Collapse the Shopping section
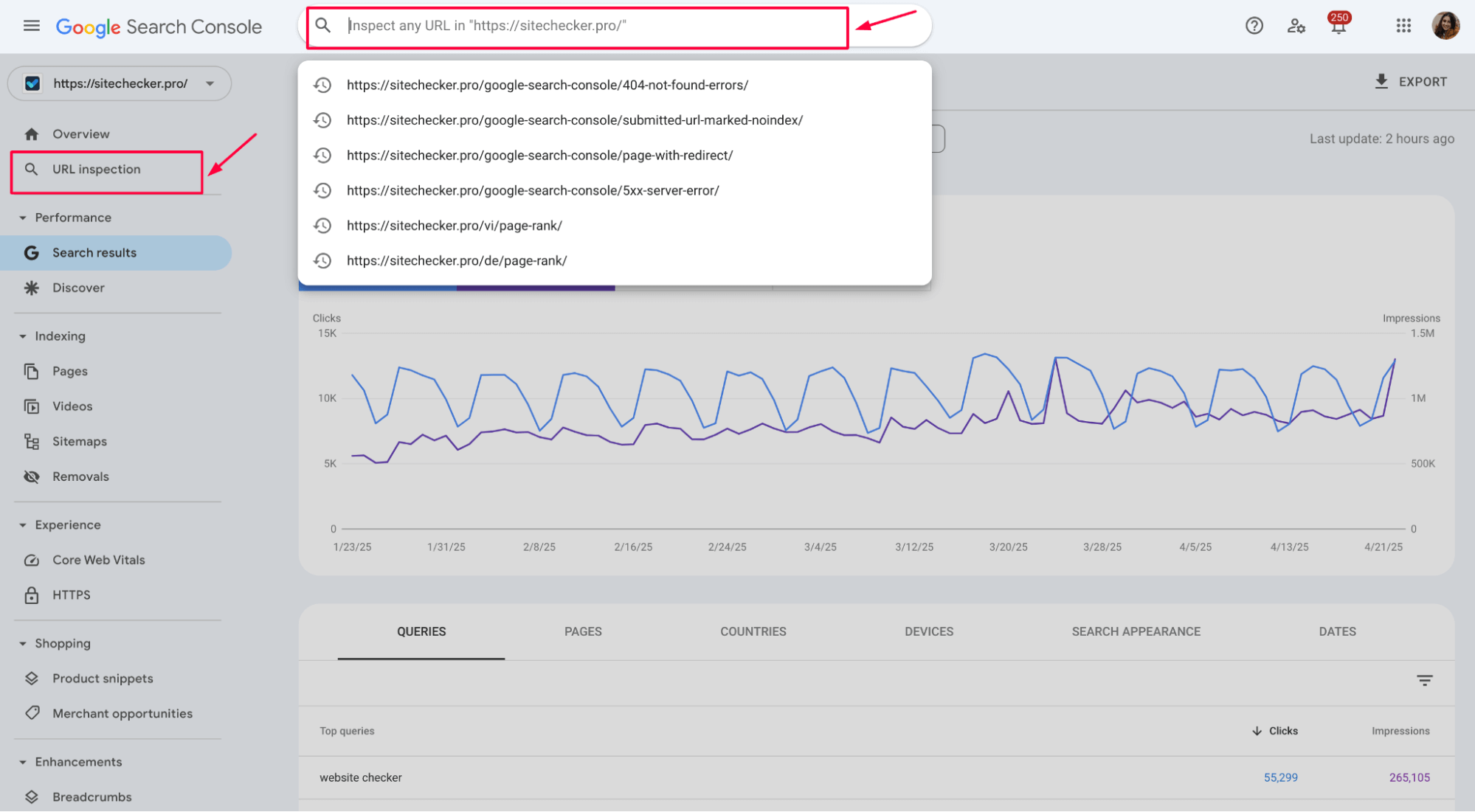The height and width of the screenshot is (812, 1475). (22, 644)
